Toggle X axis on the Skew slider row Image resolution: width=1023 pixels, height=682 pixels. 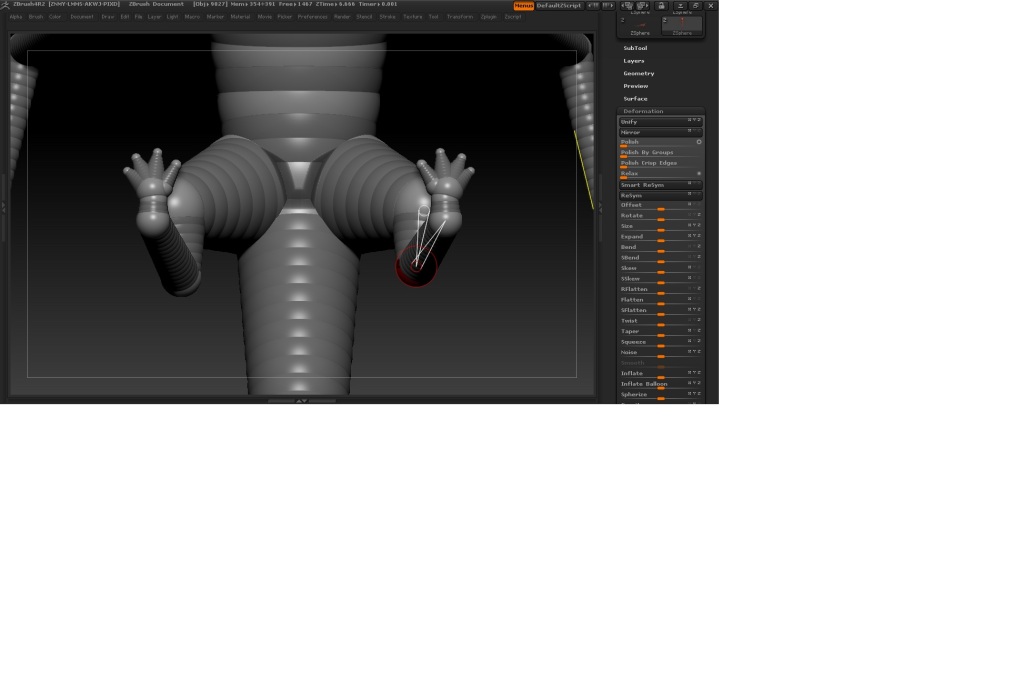[689, 267]
